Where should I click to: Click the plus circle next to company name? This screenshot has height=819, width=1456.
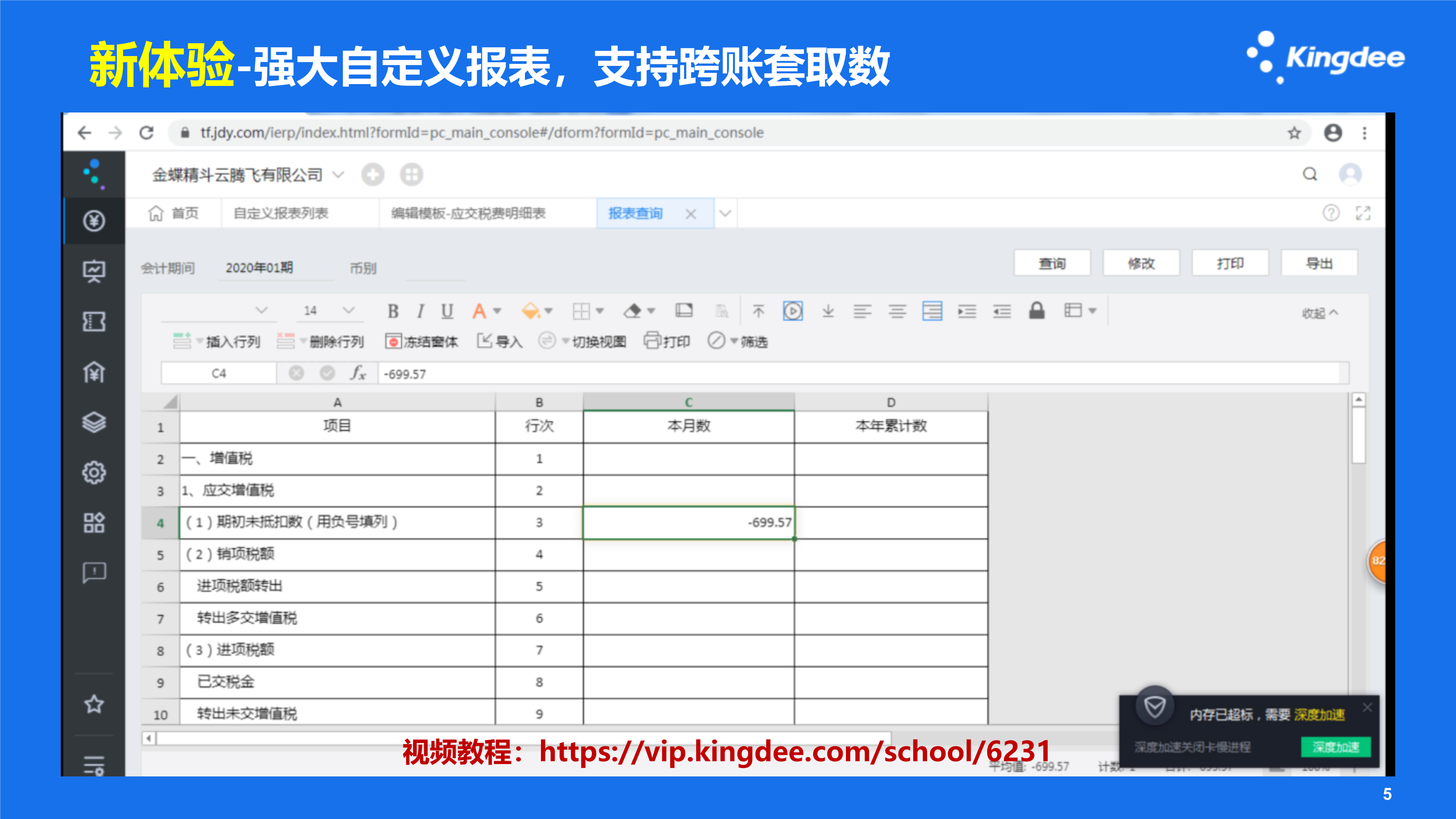[x=372, y=175]
